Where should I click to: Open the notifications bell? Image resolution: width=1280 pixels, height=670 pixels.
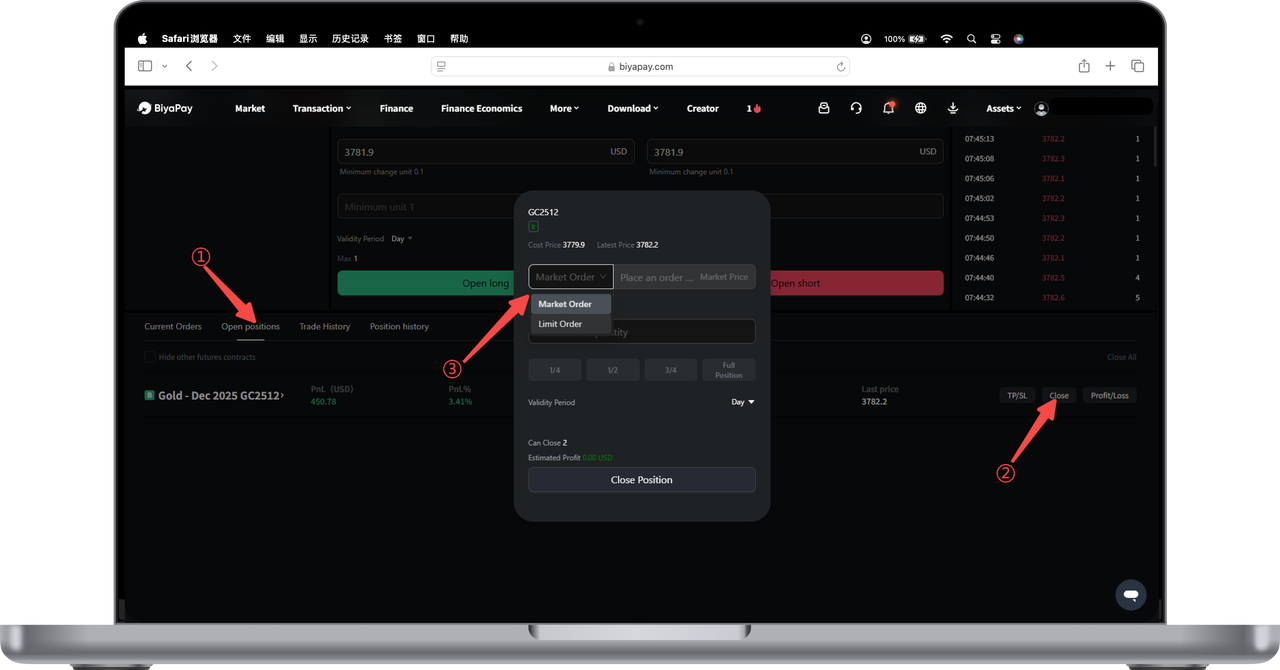click(x=888, y=108)
